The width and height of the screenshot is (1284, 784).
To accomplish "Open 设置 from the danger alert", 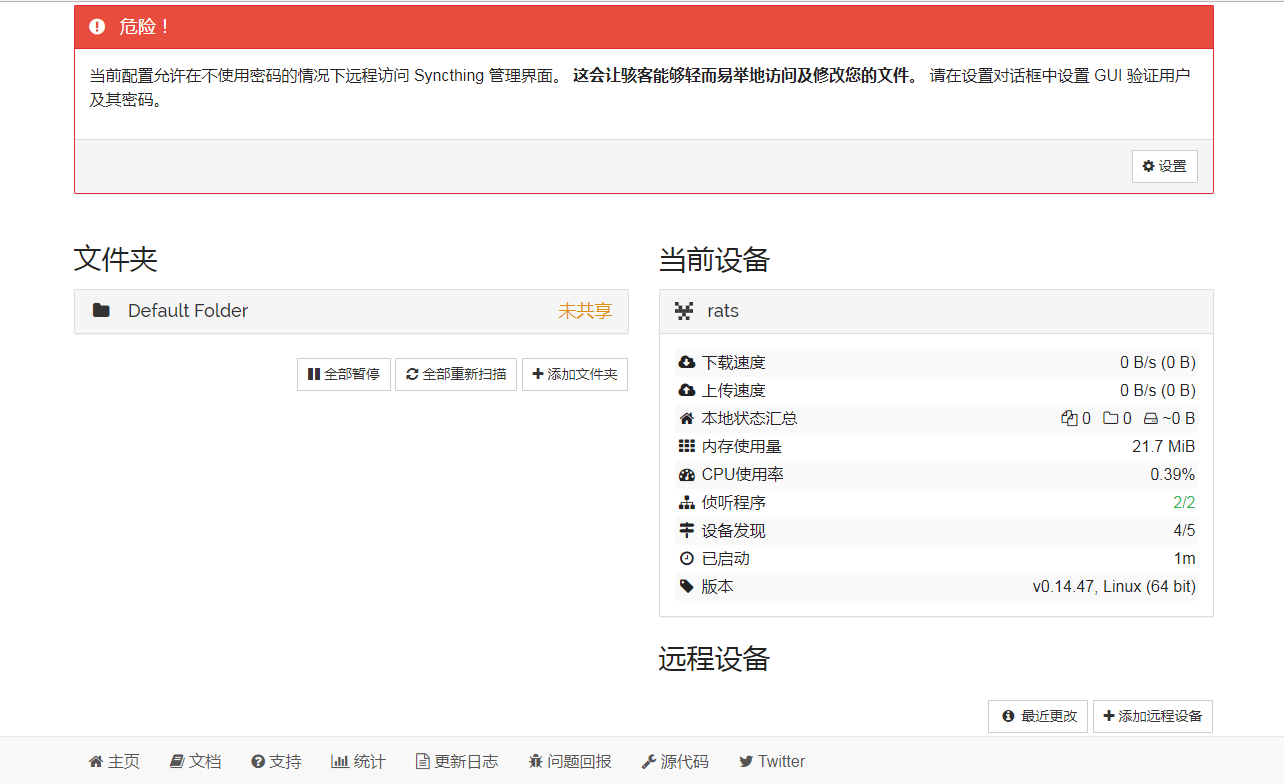I will pyautogui.click(x=1164, y=166).
